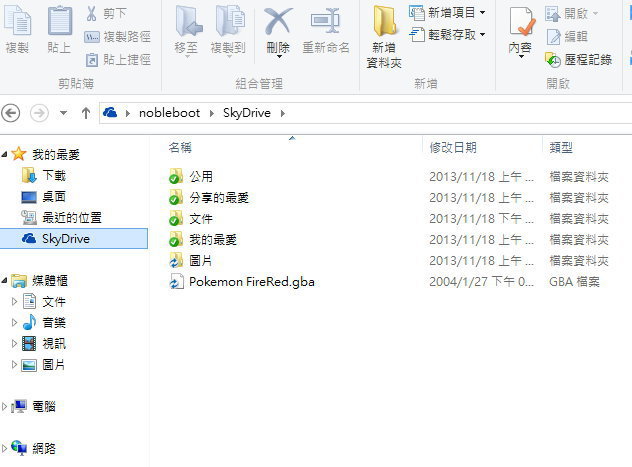The height and width of the screenshot is (467, 632).
Task: Click nobleboot in the address breadcrumb
Action: [x=169, y=113]
